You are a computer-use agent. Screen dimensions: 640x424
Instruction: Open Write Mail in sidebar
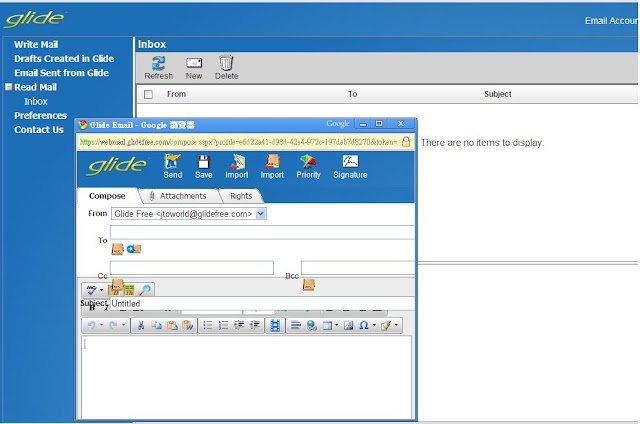pyautogui.click(x=36, y=44)
